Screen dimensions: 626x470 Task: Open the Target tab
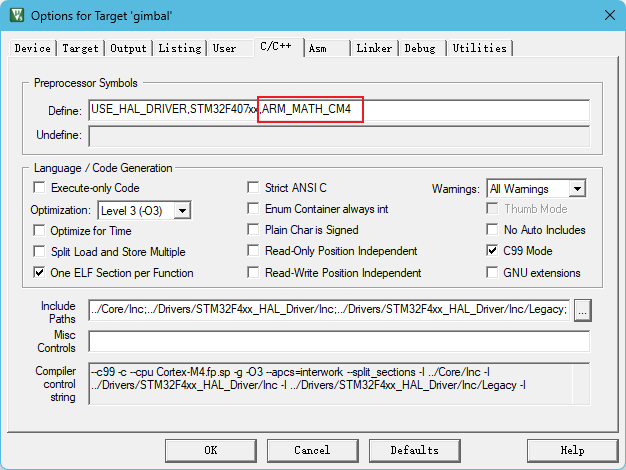pos(80,48)
